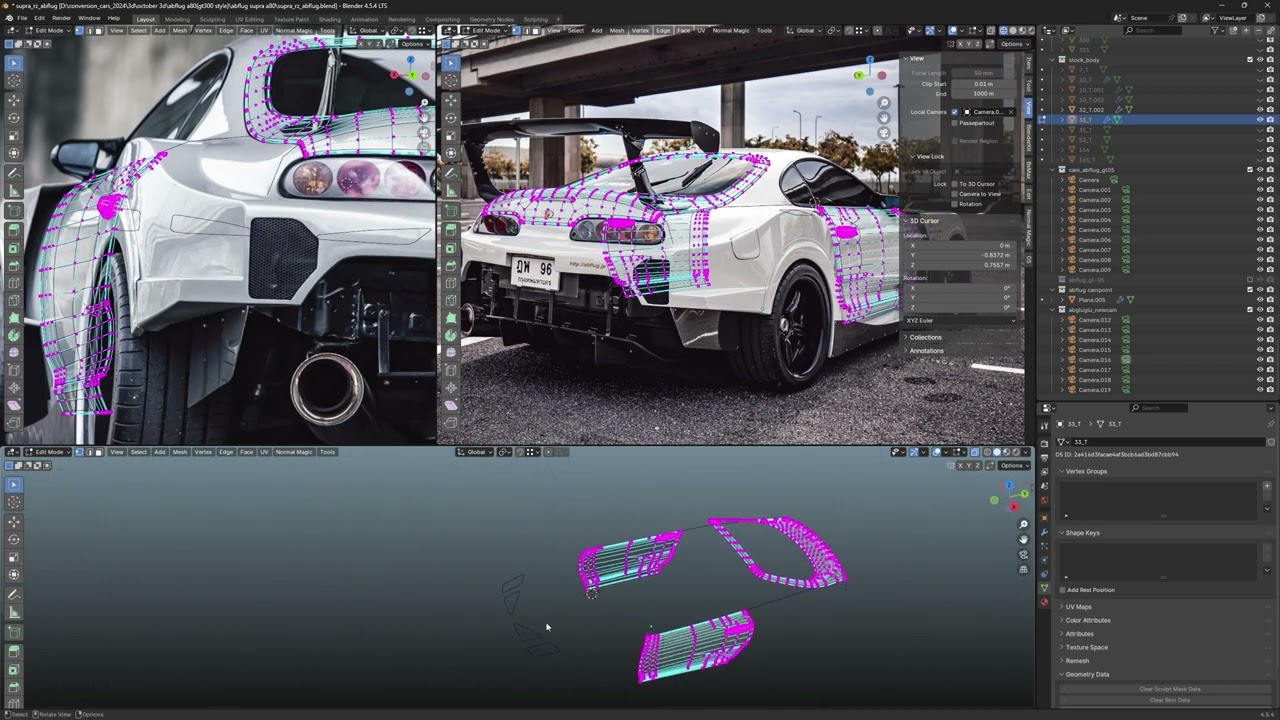
Task: Collapse the stock_body collection in outliner
Action: tap(1052, 60)
